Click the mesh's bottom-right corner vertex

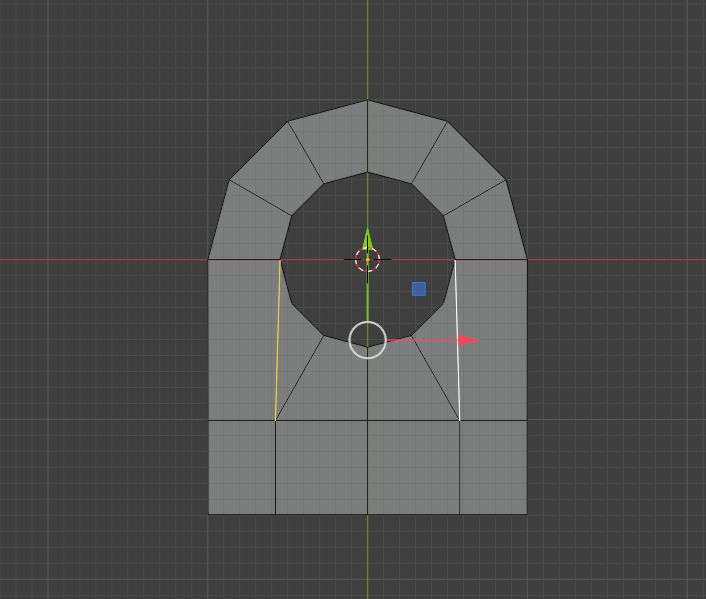(x=527, y=514)
